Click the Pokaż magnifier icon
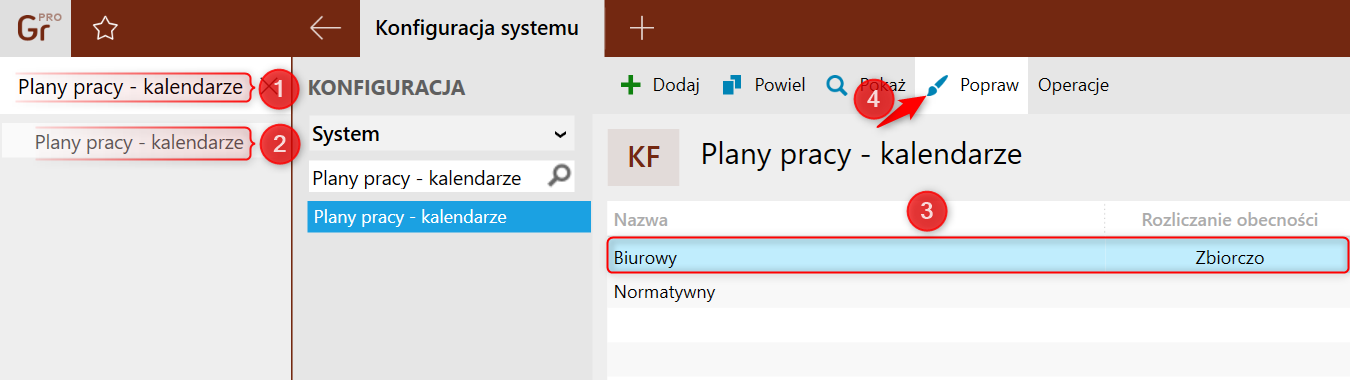 point(836,85)
